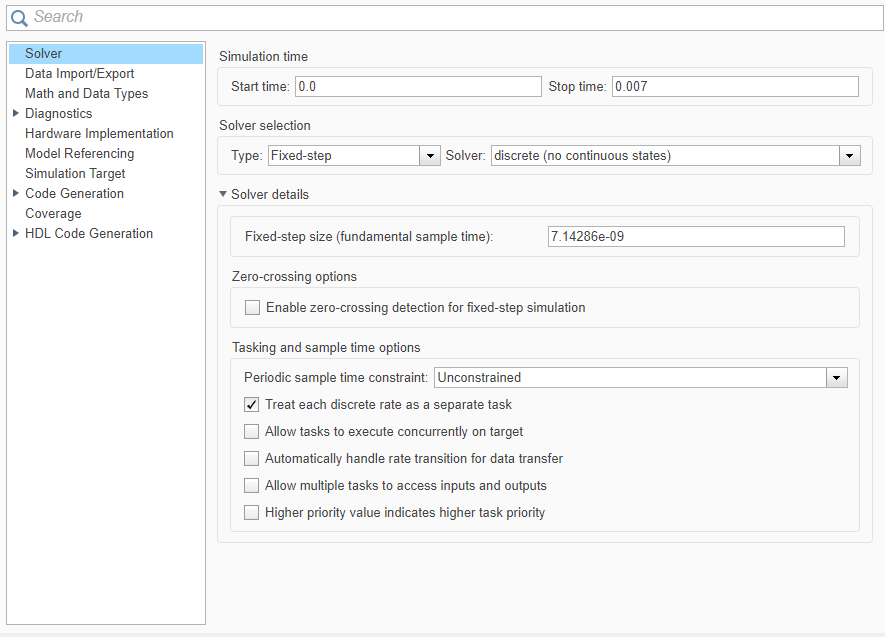Click the Stop time field

click(735, 87)
